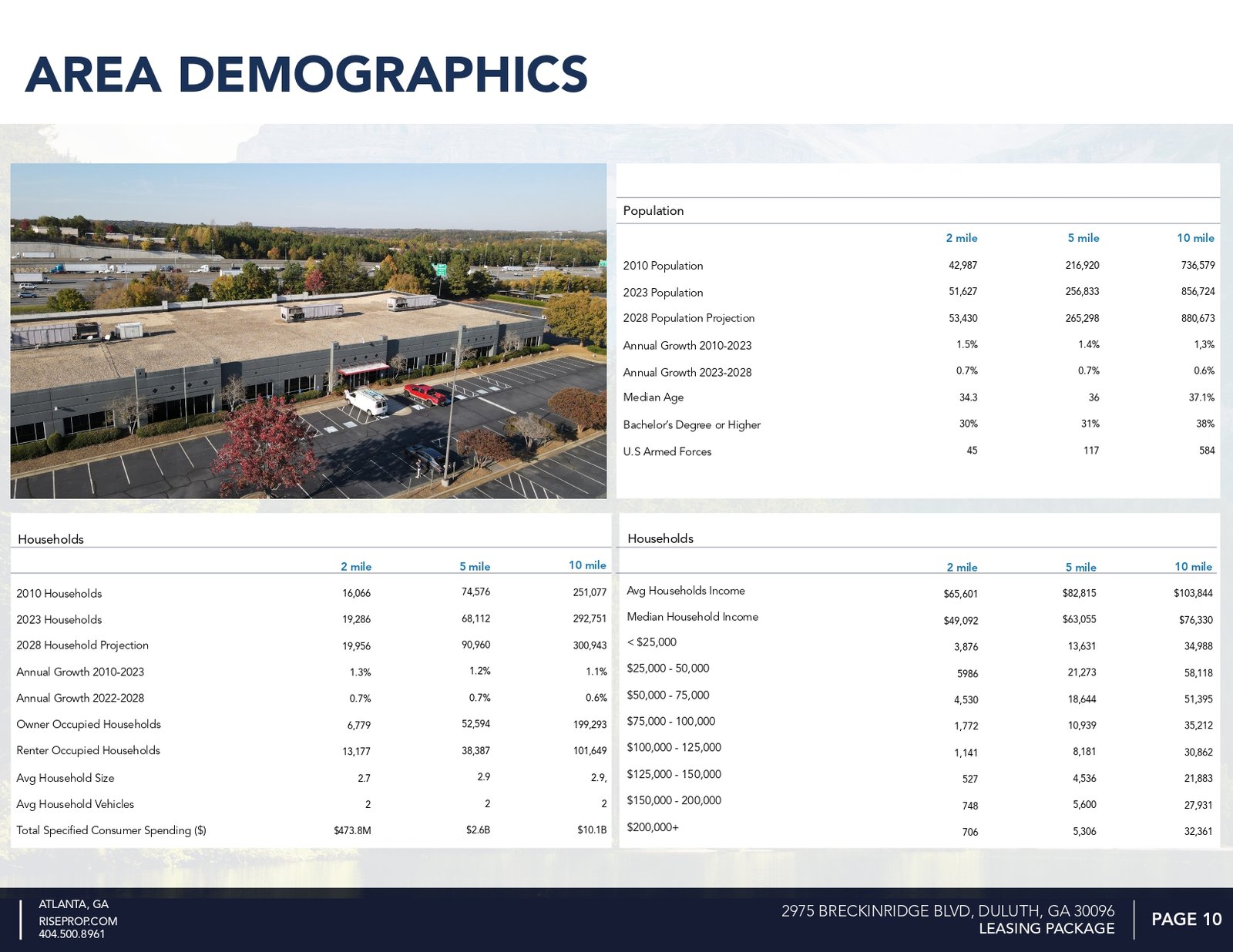This screenshot has width=1233, height=952.
Task: Select the 2023 Population row label
Action: (x=663, y=293)
